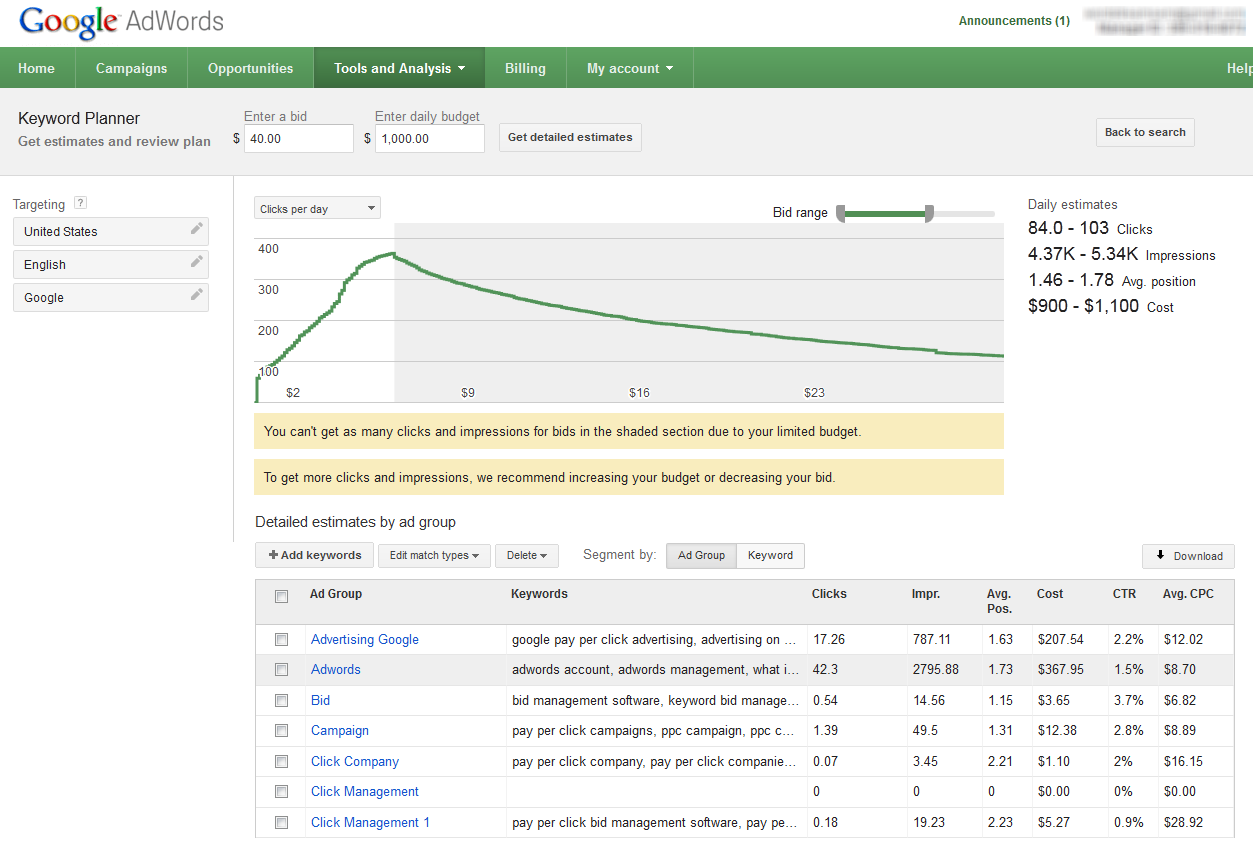Click the daily budget input field
Image resolution: width=1253 pixels, height=842 pixels.
coord(430,138)
